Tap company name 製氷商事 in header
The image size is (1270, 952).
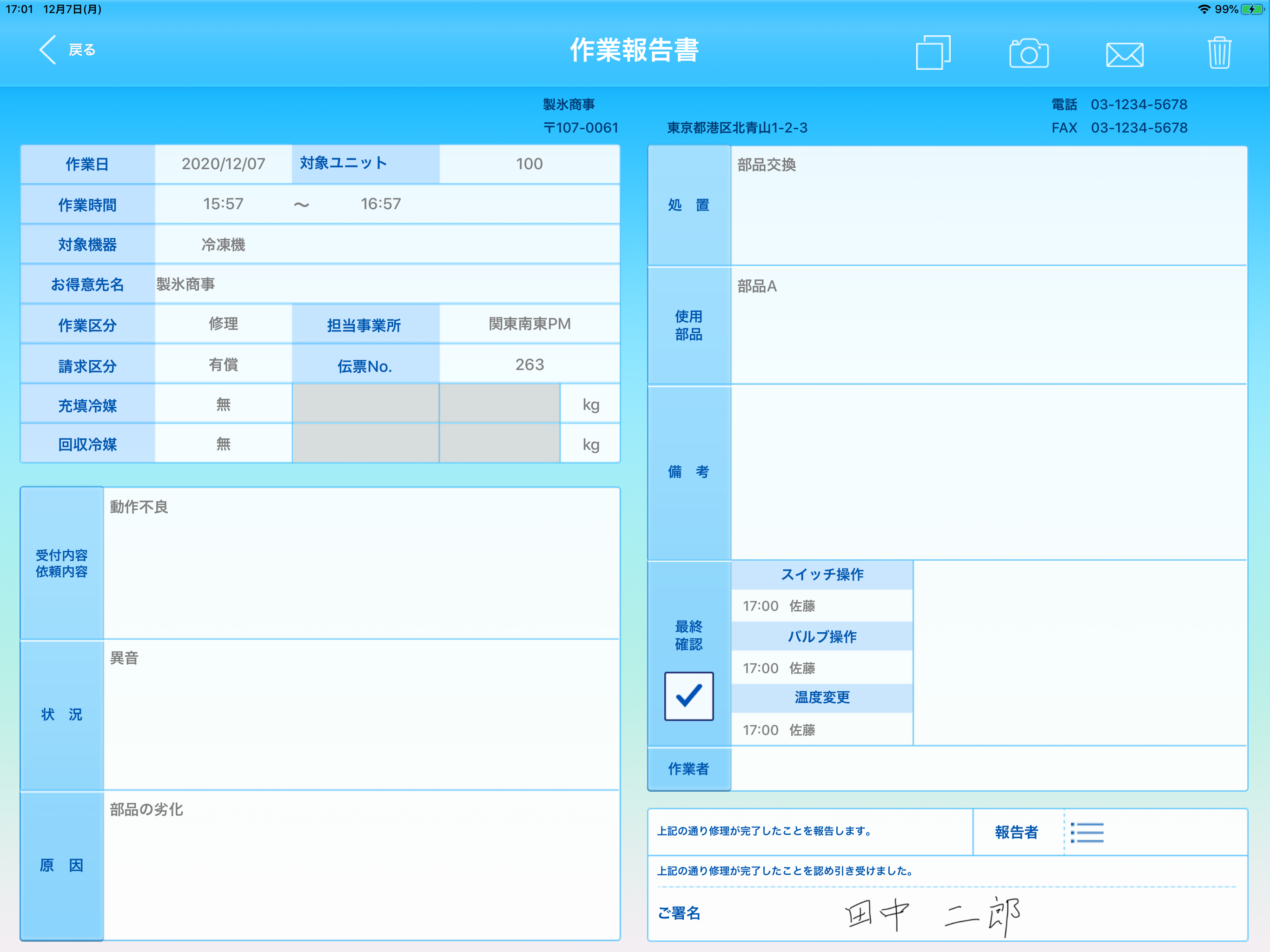pyautogui.click(x=569, y=105)
